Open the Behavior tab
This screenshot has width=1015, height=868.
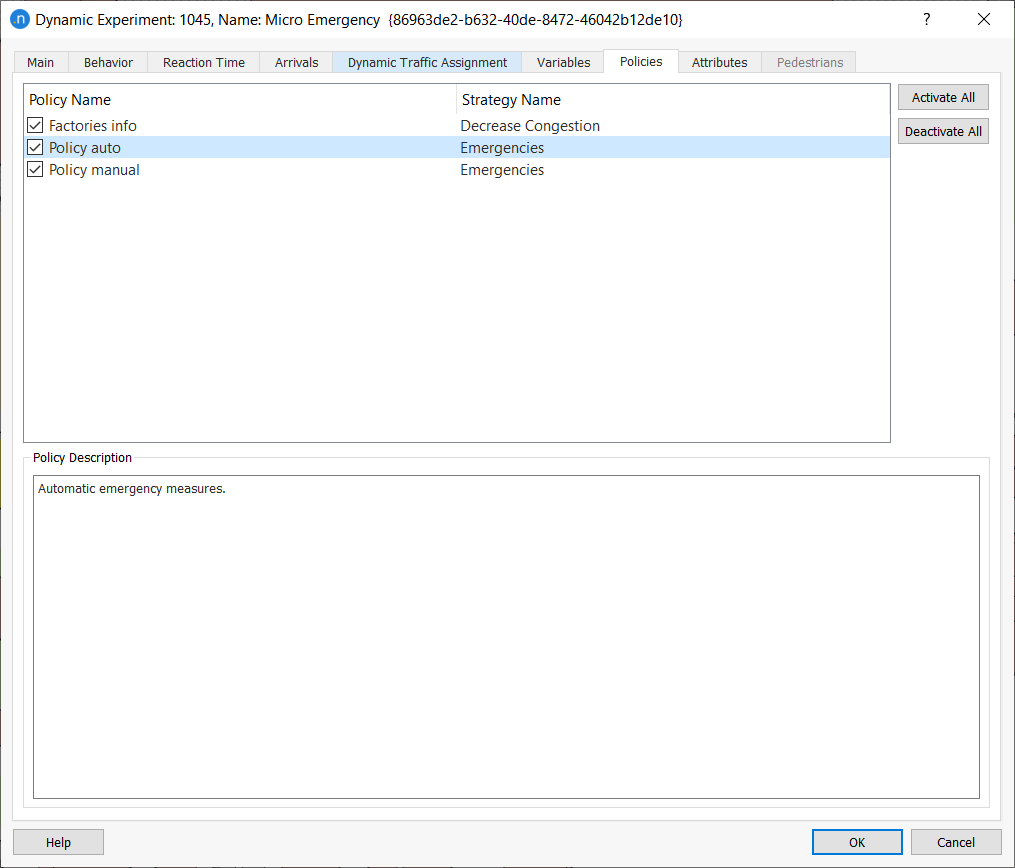pyautogui.click(x=107, y=61)
